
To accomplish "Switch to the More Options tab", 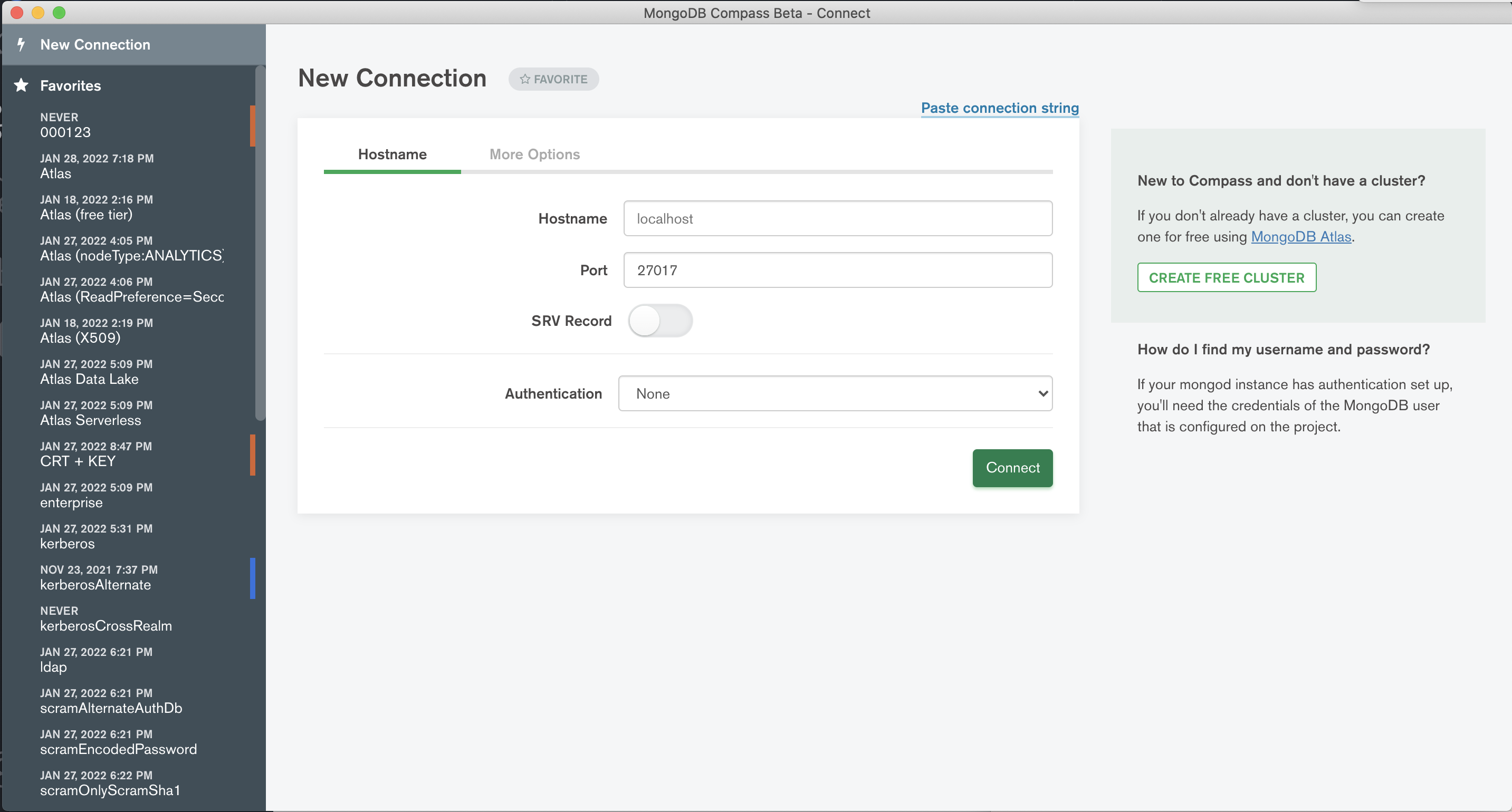I will point(534,154).
